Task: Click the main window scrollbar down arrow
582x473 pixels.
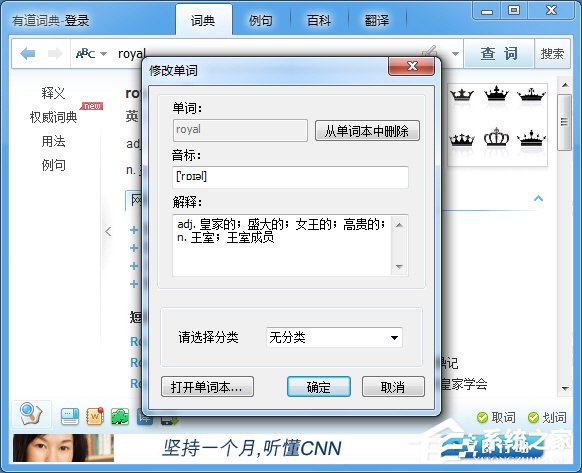Action: (x=565, y=389)
